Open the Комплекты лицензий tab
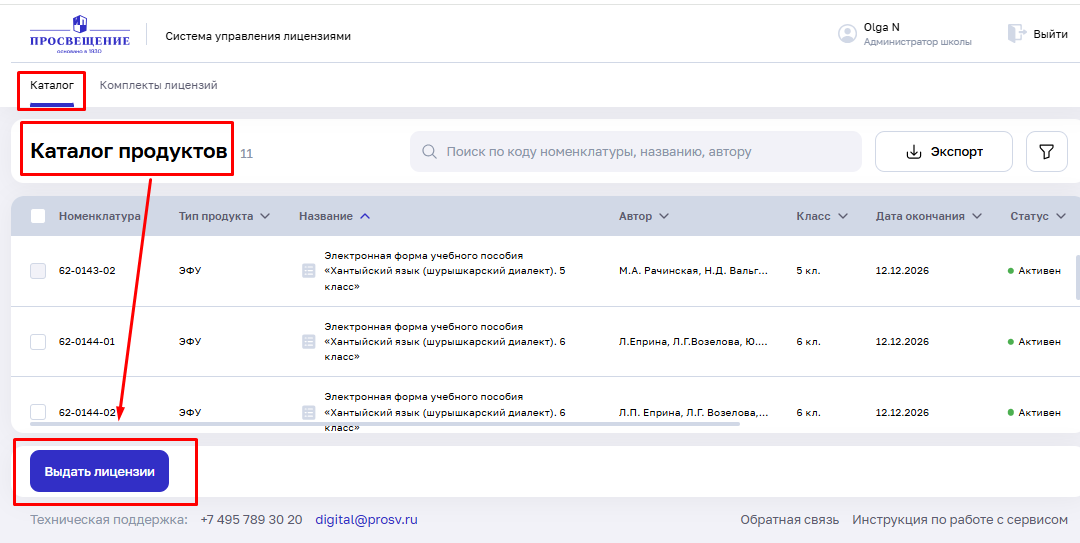The height and width of the screenshot is (543, 1080). pos(158,86)
